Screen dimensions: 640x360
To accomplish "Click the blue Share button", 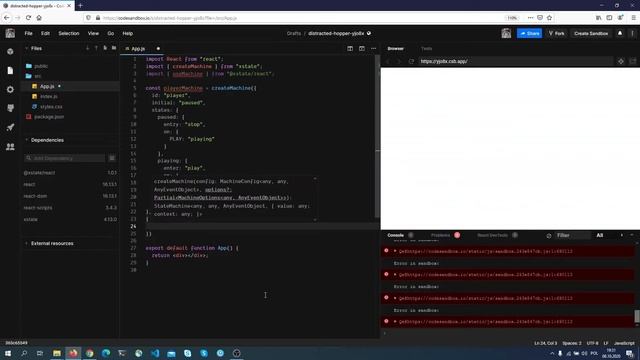I will 529,33.
